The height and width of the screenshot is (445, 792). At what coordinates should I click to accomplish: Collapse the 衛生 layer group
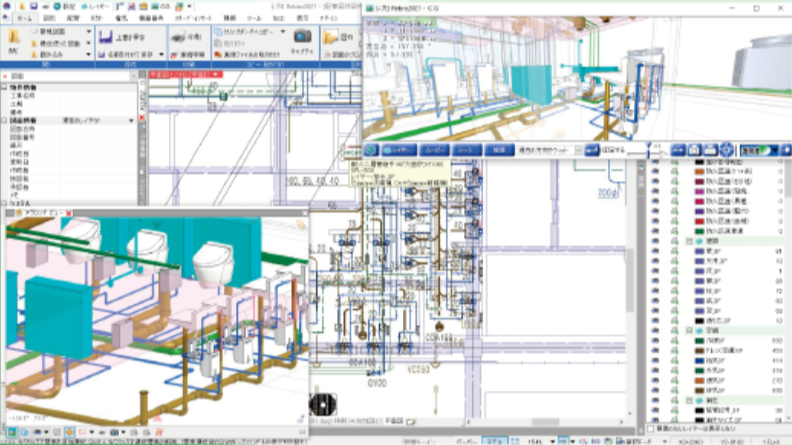(689, 401)
